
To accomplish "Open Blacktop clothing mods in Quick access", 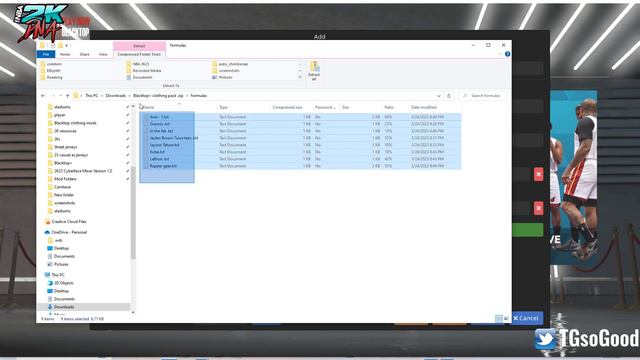I will 72,123.
